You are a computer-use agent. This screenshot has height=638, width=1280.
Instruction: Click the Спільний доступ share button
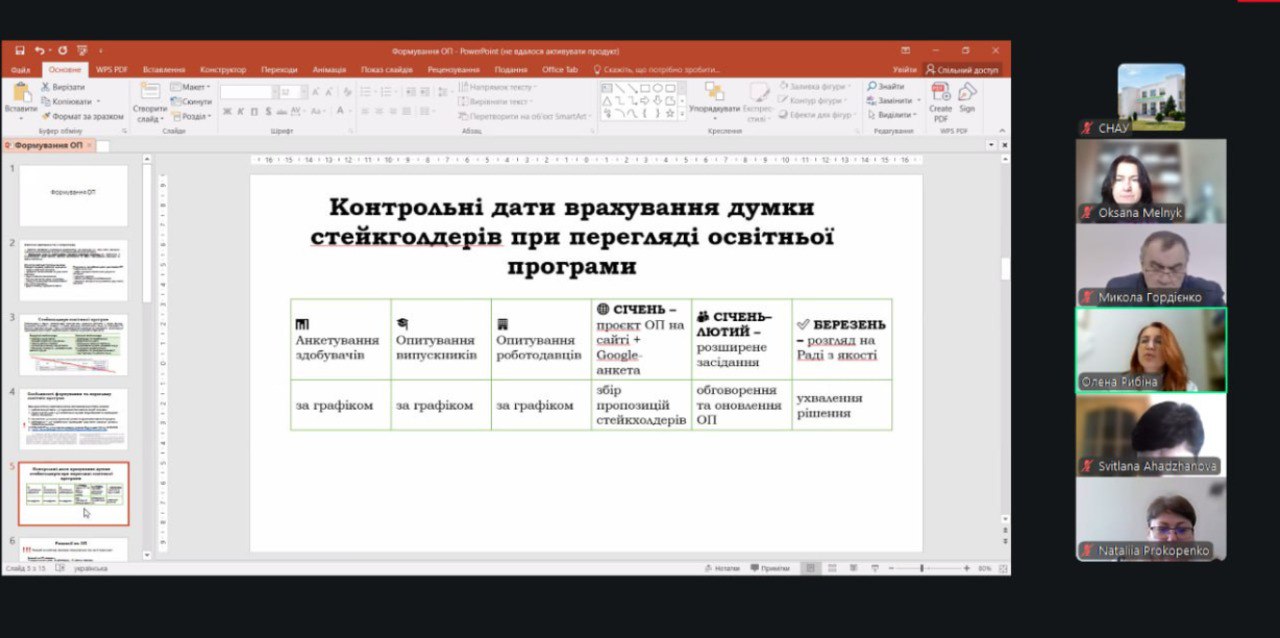(x=962, y=70)
